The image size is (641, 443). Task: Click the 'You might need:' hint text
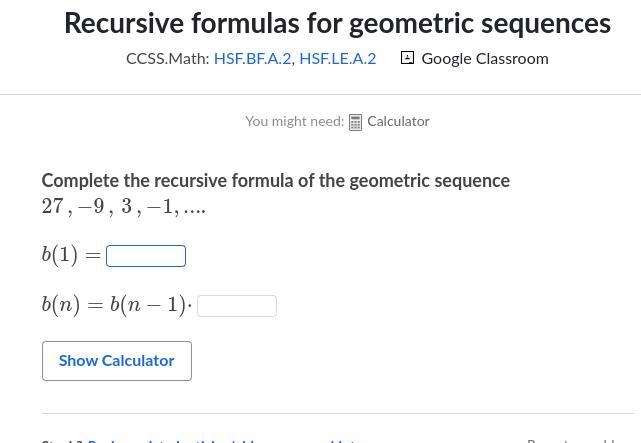[294, 121]
